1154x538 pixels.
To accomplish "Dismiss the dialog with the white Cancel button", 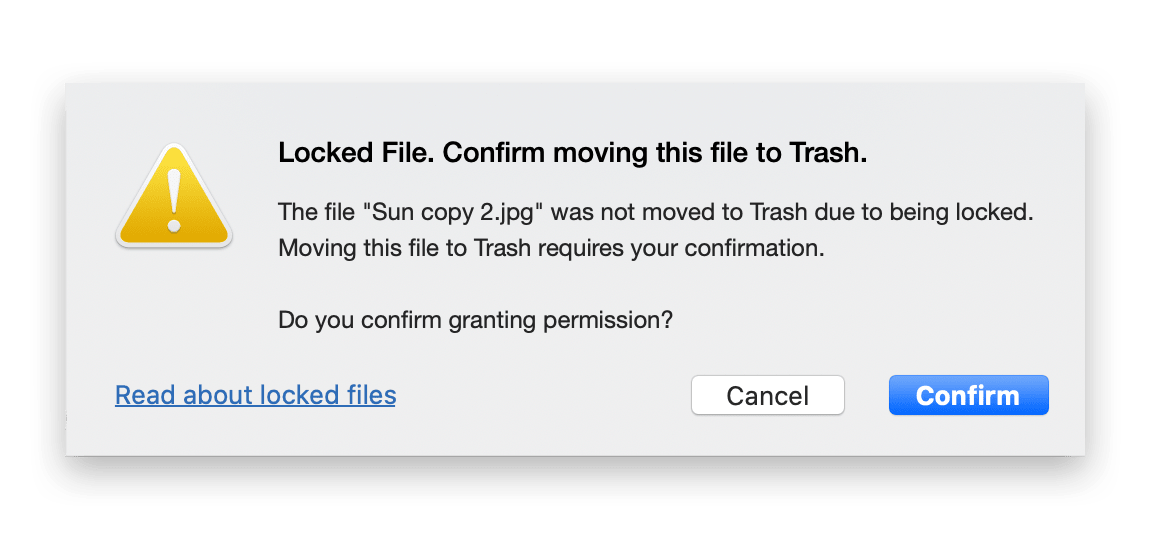I will (x=768, y=395).
